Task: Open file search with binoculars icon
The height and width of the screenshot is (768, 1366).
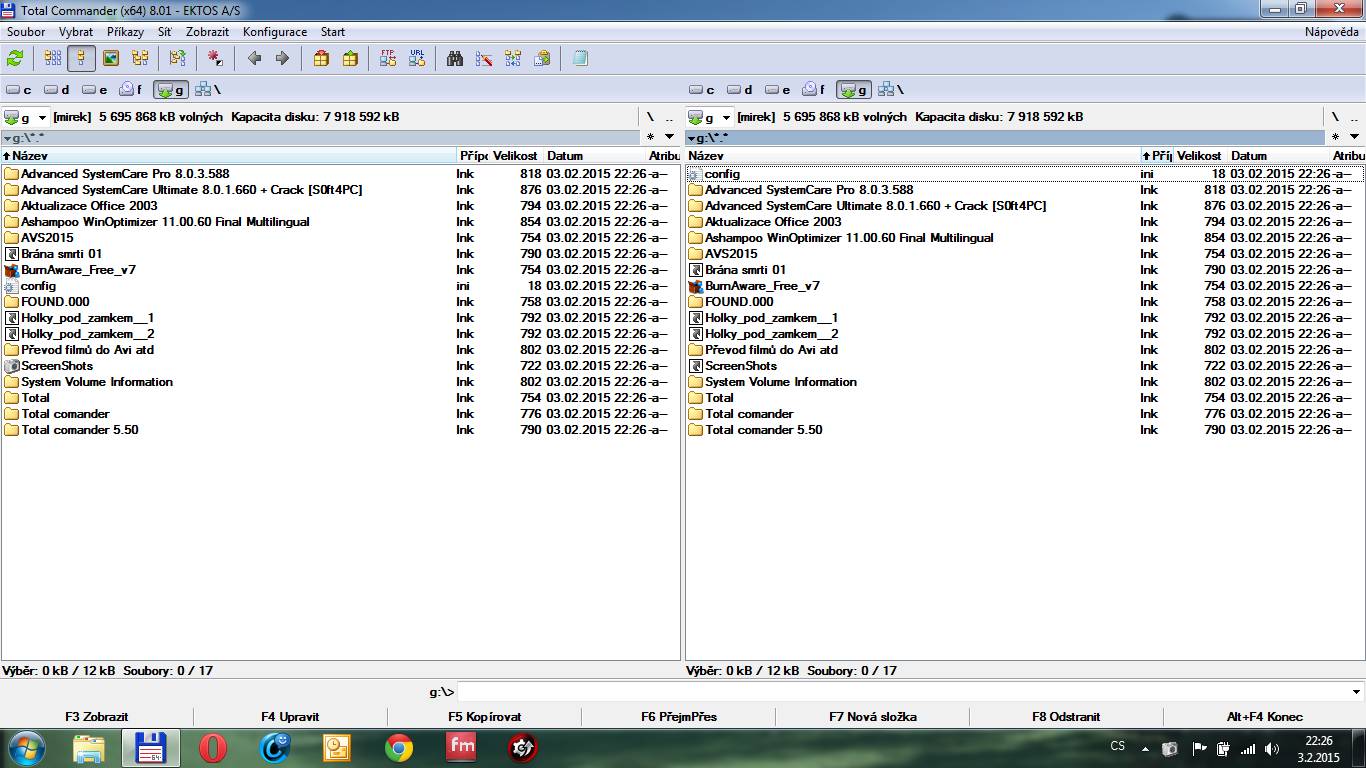Action: click(x=455, y=59)
